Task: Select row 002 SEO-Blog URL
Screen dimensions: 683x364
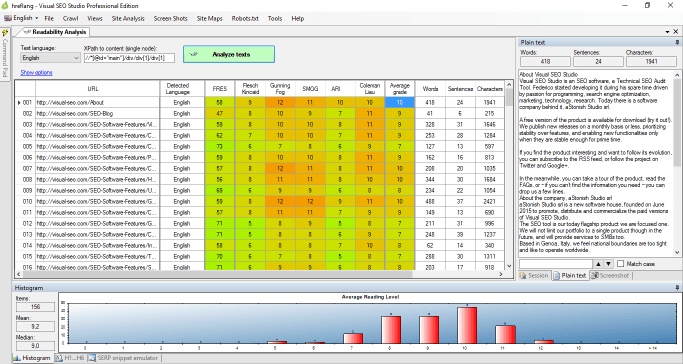Action: (x=98, y=114)
